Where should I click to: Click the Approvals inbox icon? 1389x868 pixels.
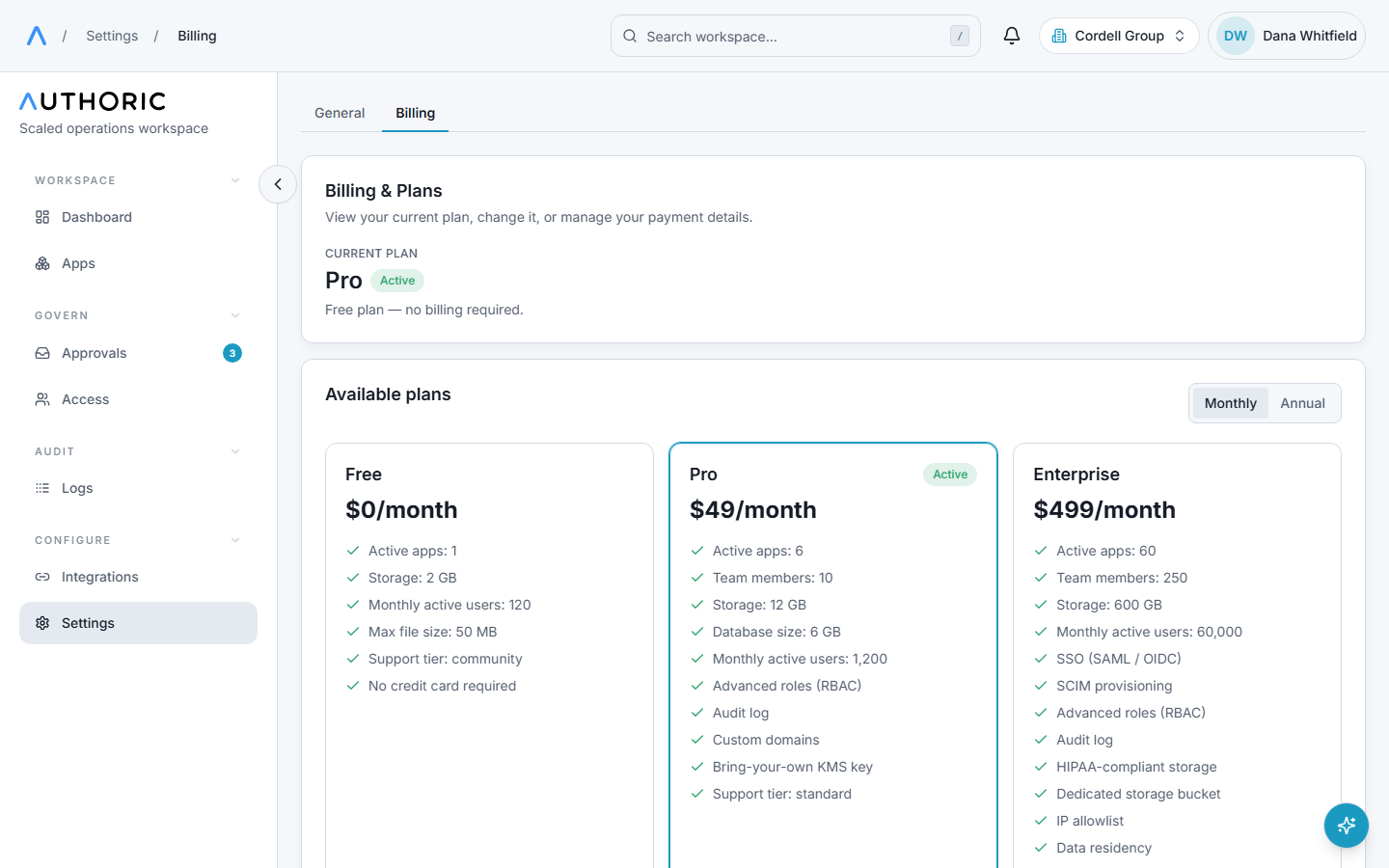42,353
